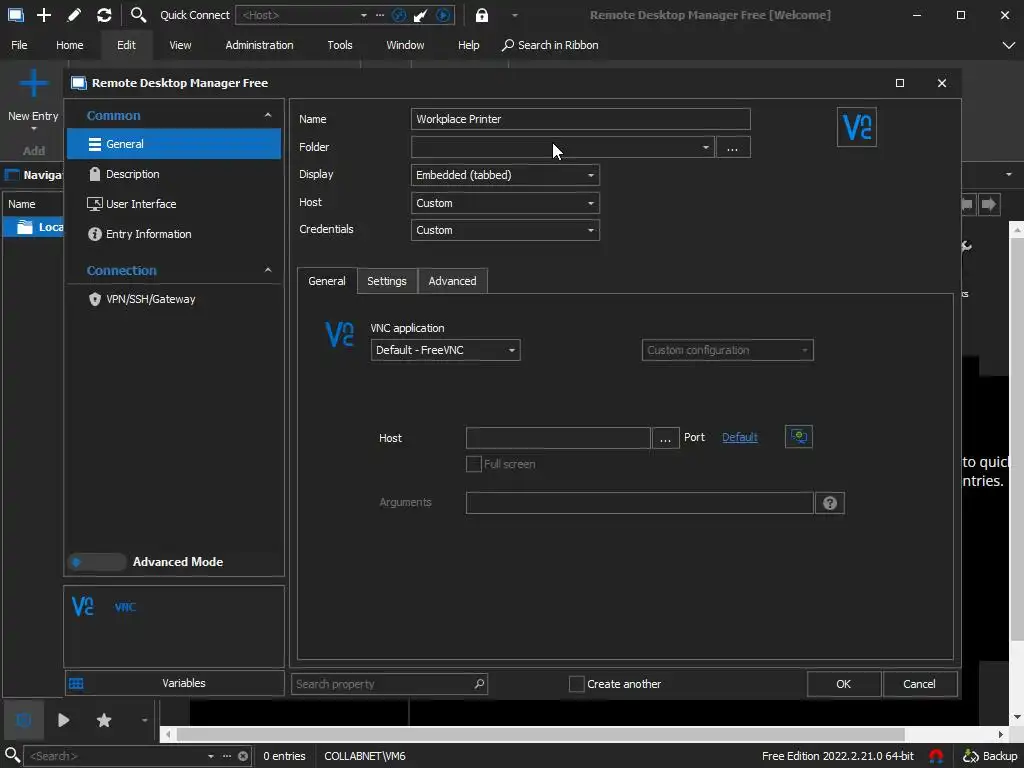Click the horizontal scrollbar at bottom
This screenshot has width=1024, height=768.
pyautogui.click(x=539, y=734)
